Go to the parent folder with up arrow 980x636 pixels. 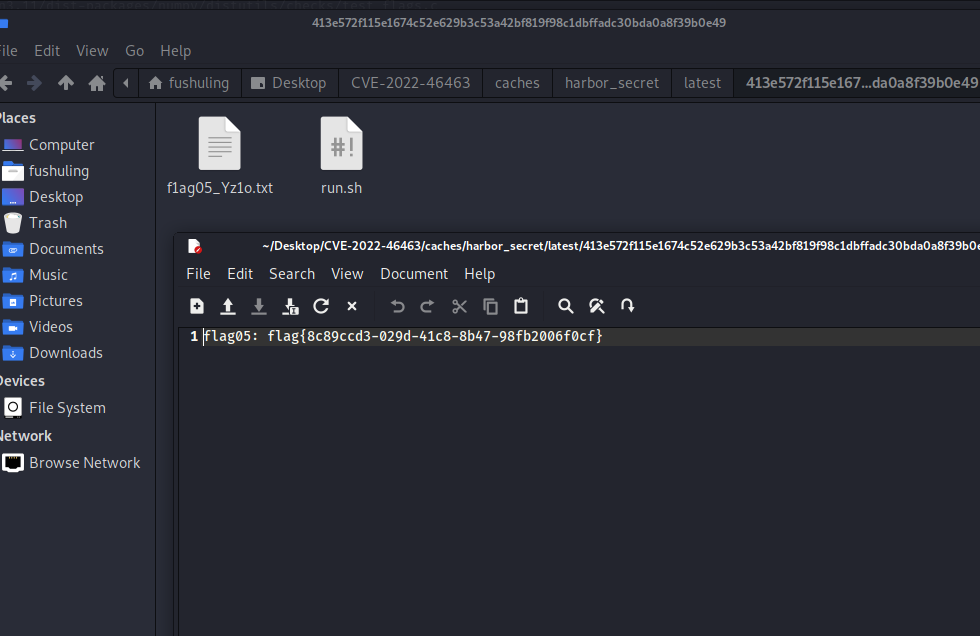coord(66,83)
